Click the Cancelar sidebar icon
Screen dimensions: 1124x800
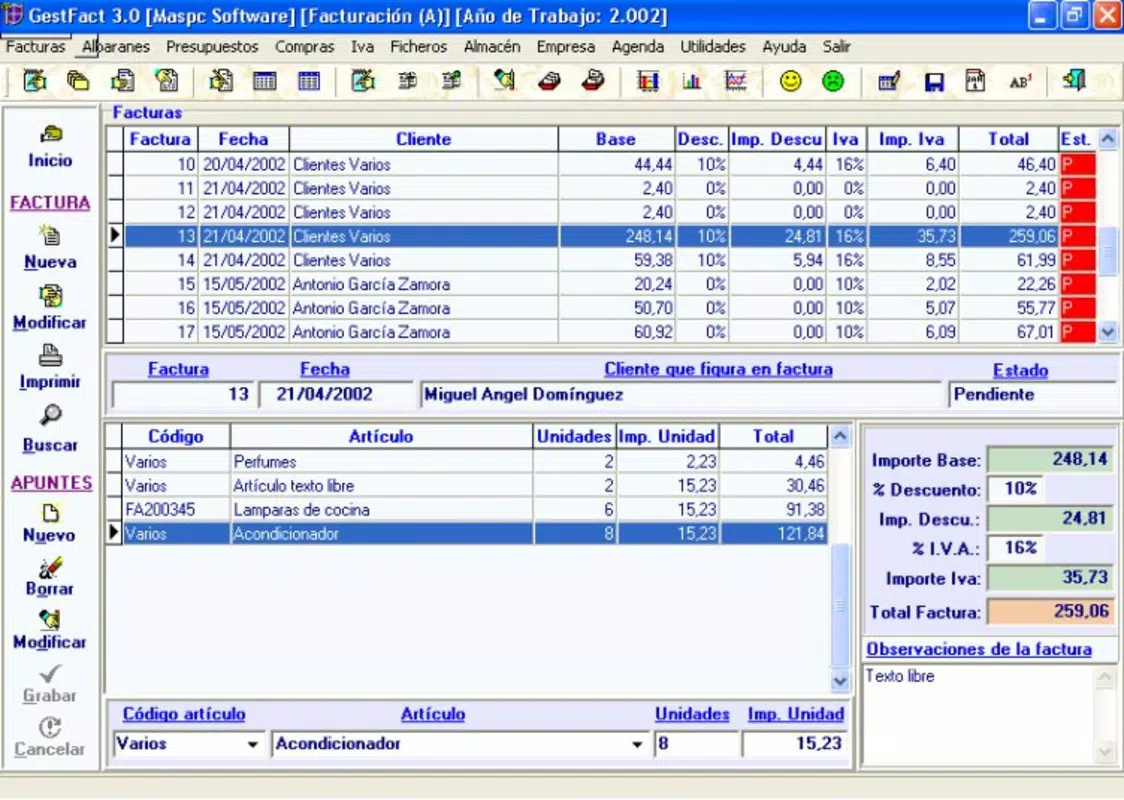tap(50, 737)
